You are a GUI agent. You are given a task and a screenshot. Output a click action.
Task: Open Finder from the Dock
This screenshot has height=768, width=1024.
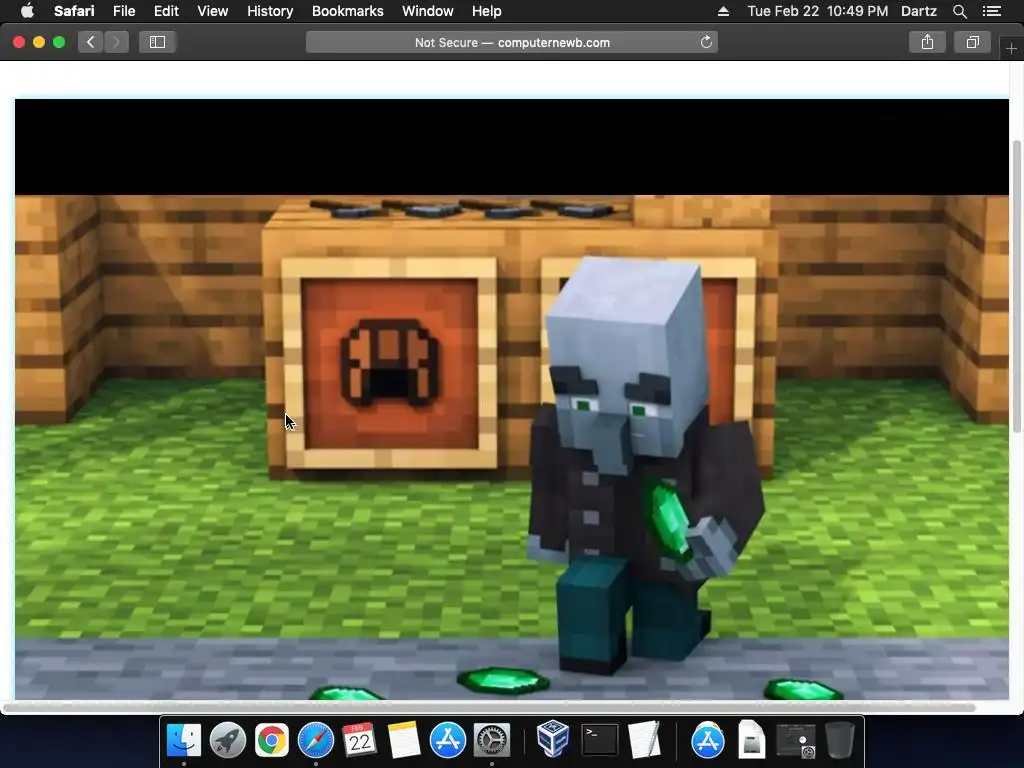pyautogui.click(x=184, y=740)
